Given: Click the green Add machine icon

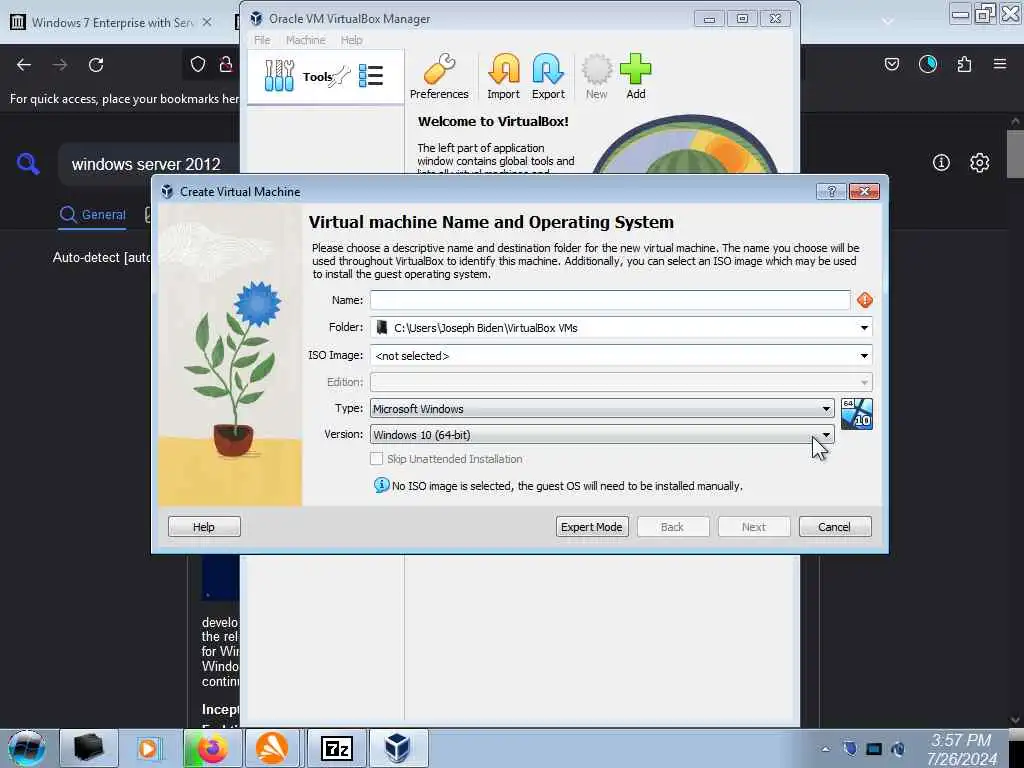Looking at the screenshot, I should click(x=635, y=76).
